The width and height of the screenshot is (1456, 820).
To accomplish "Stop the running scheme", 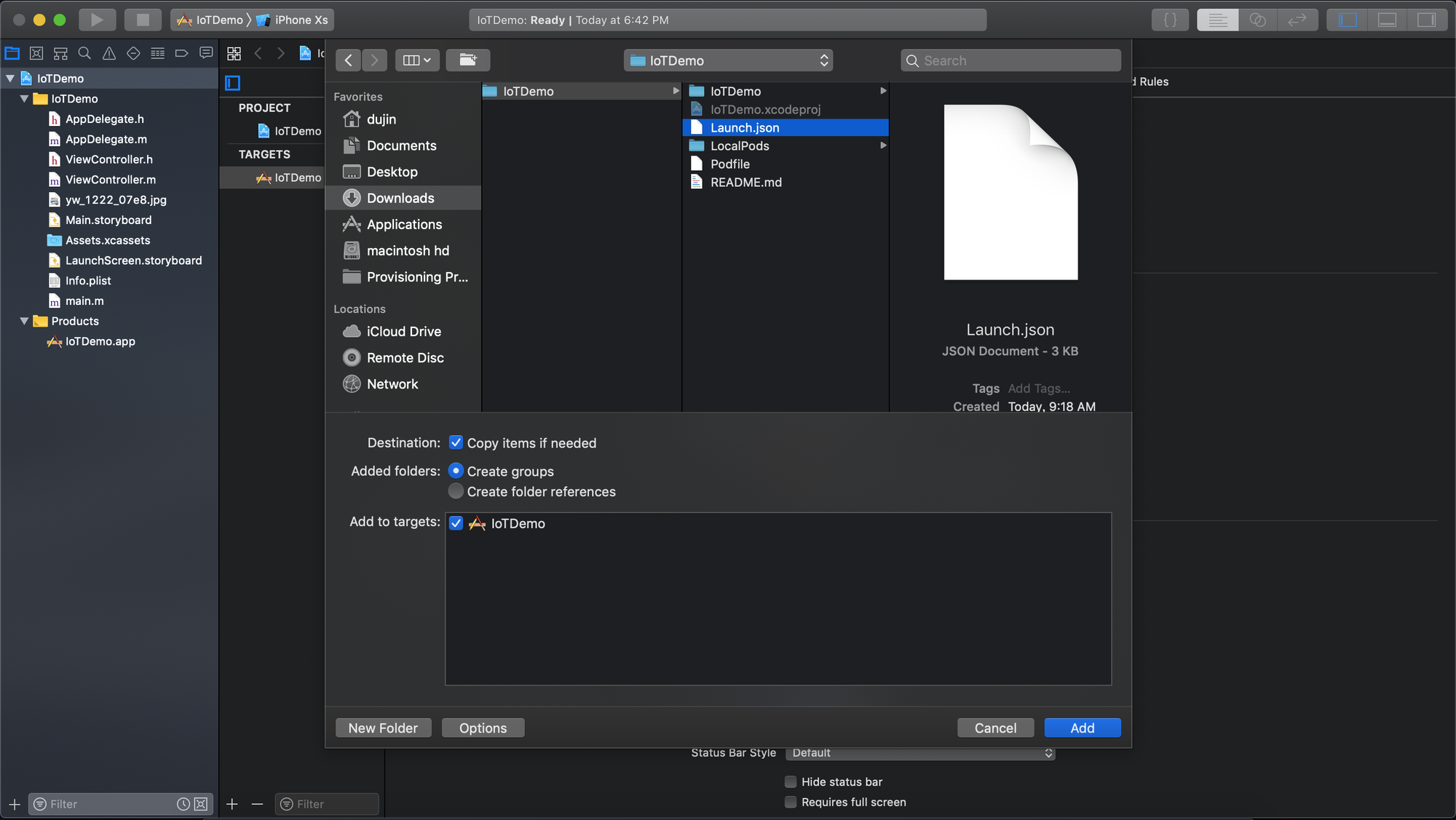I will tap(143, 20).
